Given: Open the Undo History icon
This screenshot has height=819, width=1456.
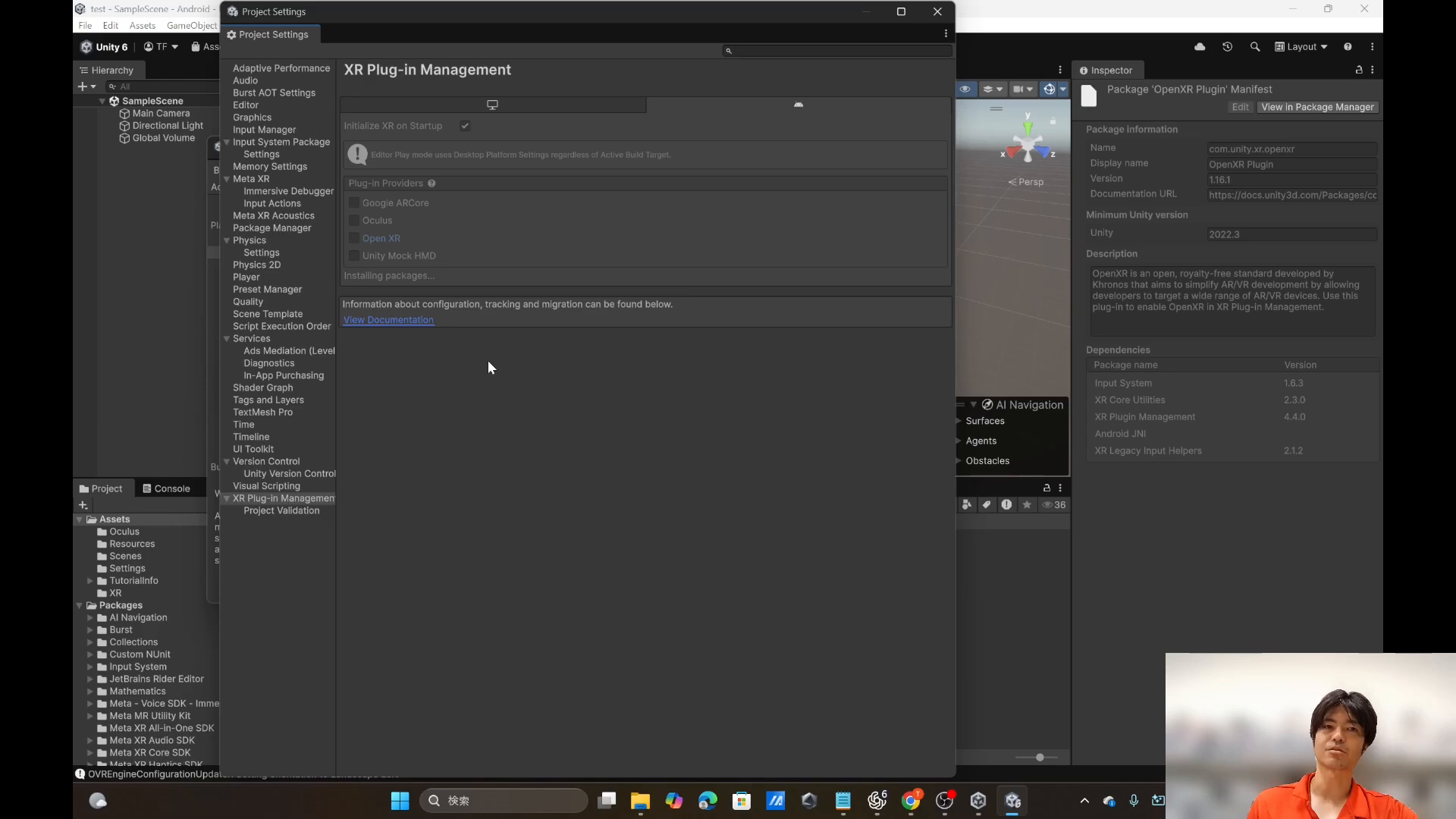Looking at the screenshot, I should [x=1228, y=46].
